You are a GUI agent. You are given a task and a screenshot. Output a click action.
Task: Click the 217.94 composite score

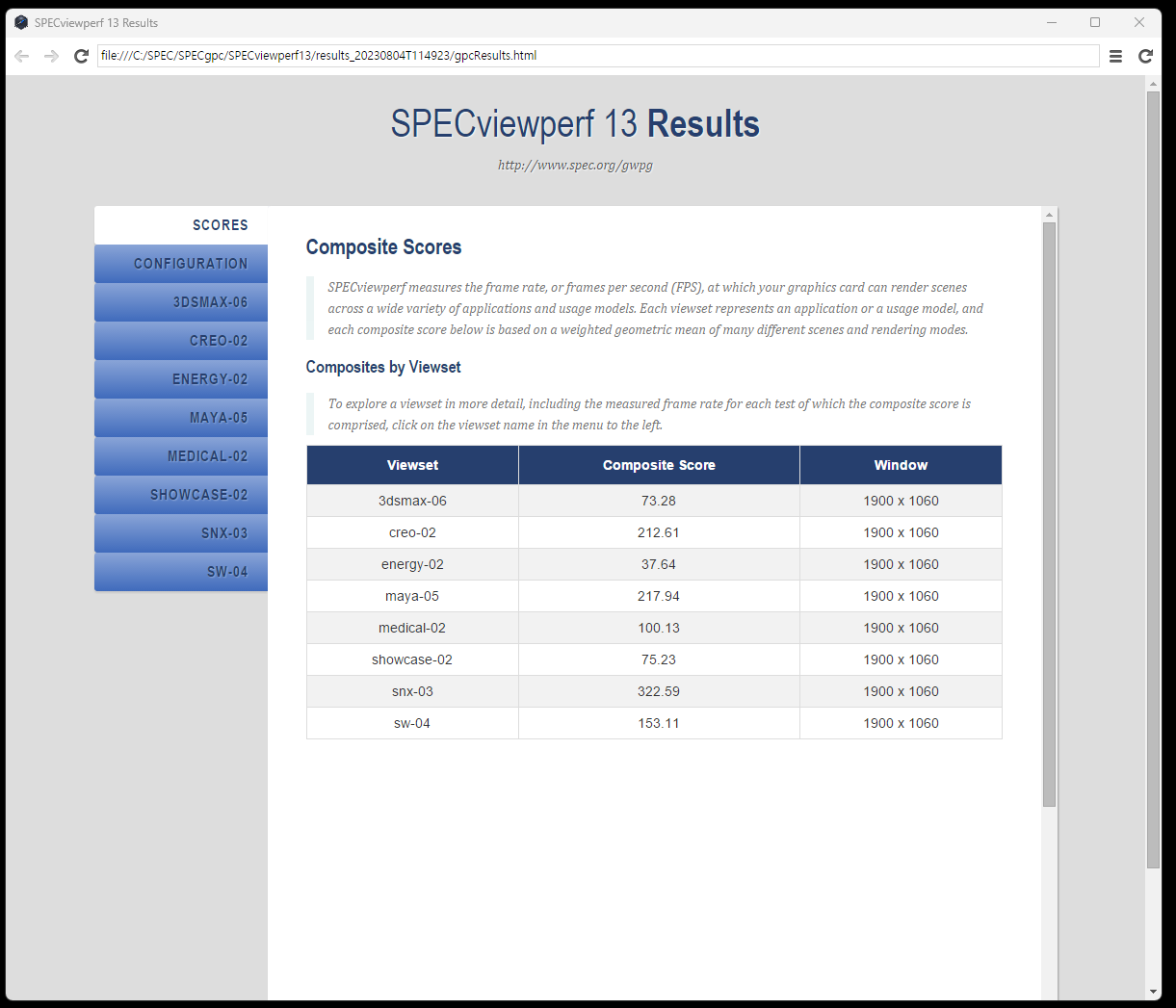pos(659,596)
